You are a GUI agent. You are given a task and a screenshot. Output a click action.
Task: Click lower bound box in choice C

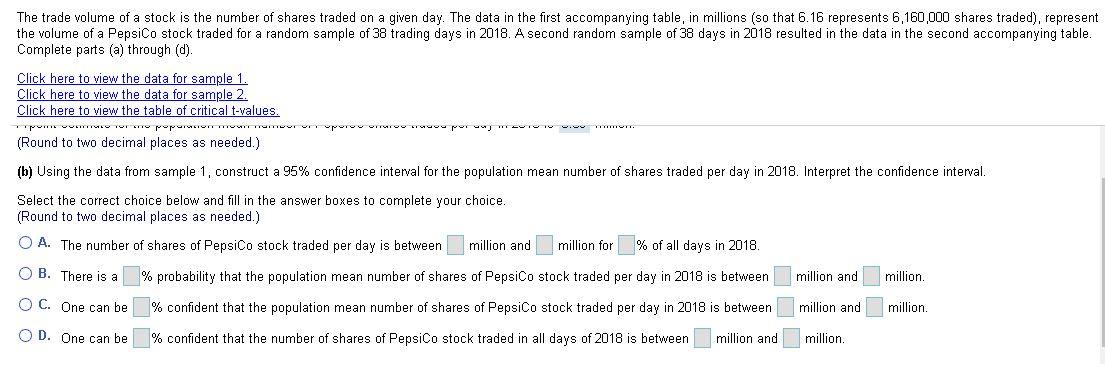point(786,307)
